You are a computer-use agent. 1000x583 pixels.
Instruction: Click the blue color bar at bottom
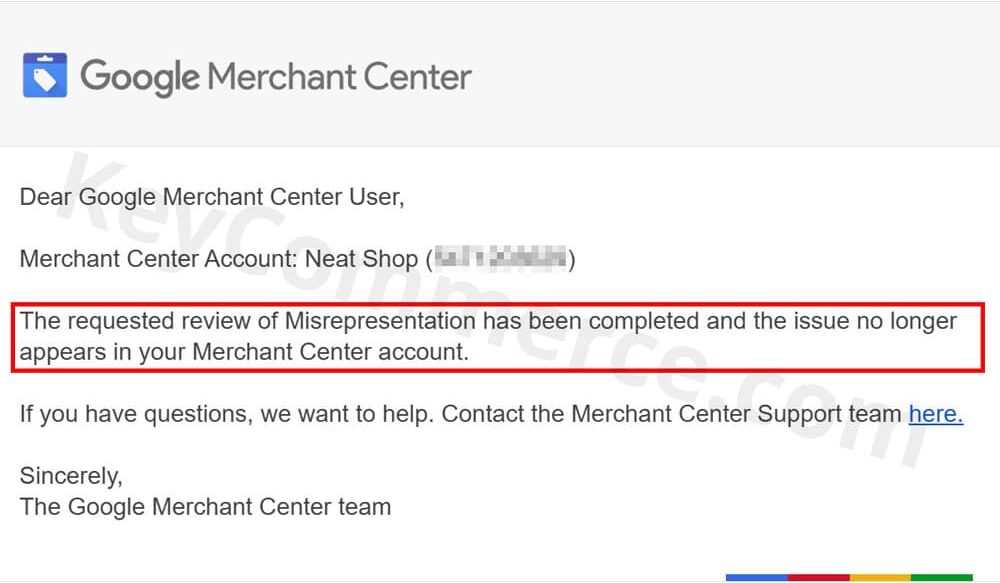(x=756, y=578)
